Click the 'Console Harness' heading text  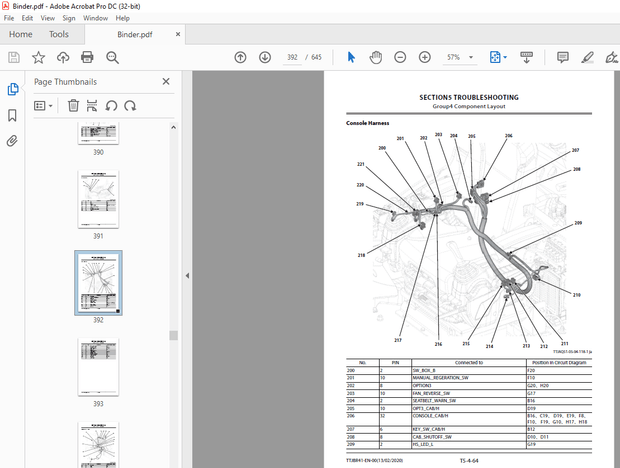367,123
